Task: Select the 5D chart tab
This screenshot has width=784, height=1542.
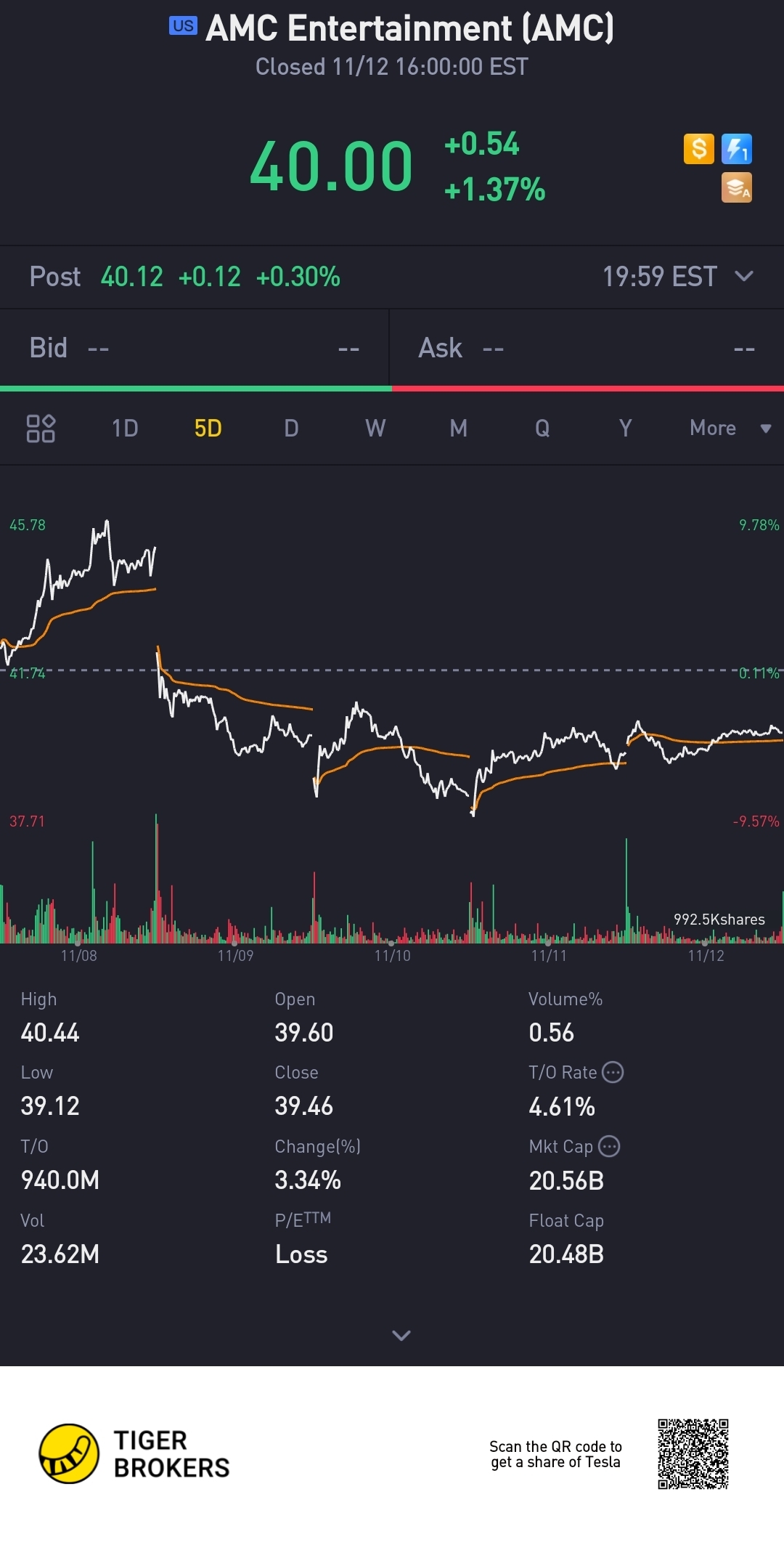Action: point(208,428)
